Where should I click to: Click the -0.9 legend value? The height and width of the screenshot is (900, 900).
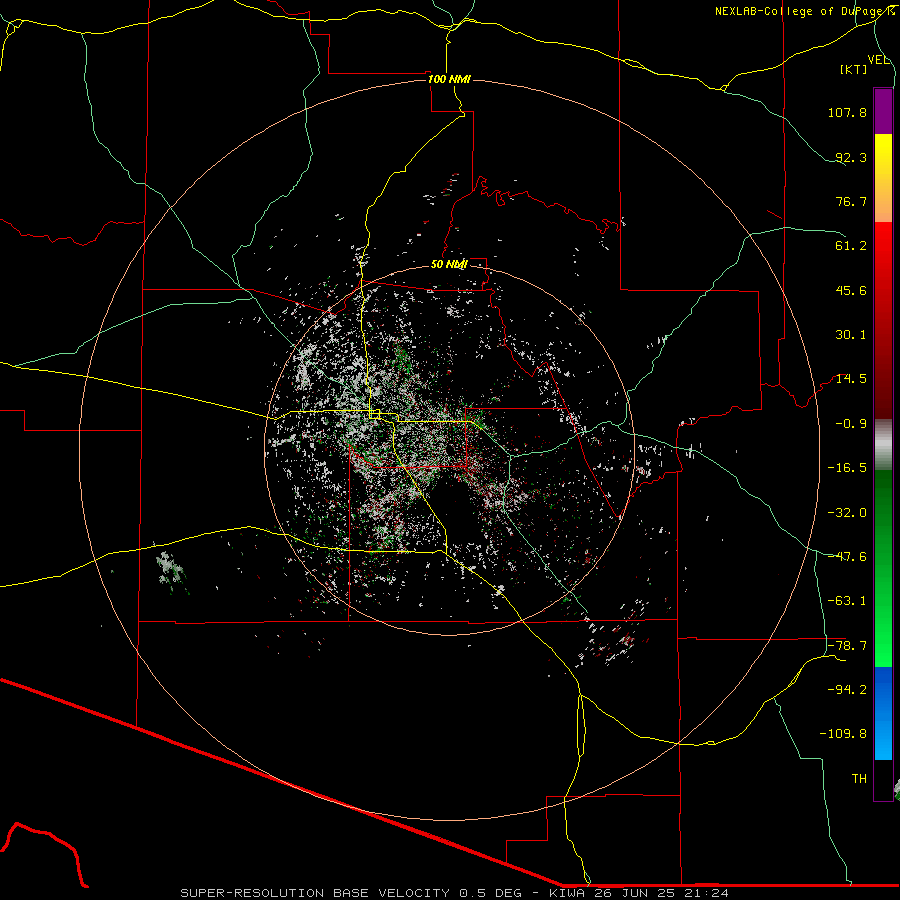[851, 424]
